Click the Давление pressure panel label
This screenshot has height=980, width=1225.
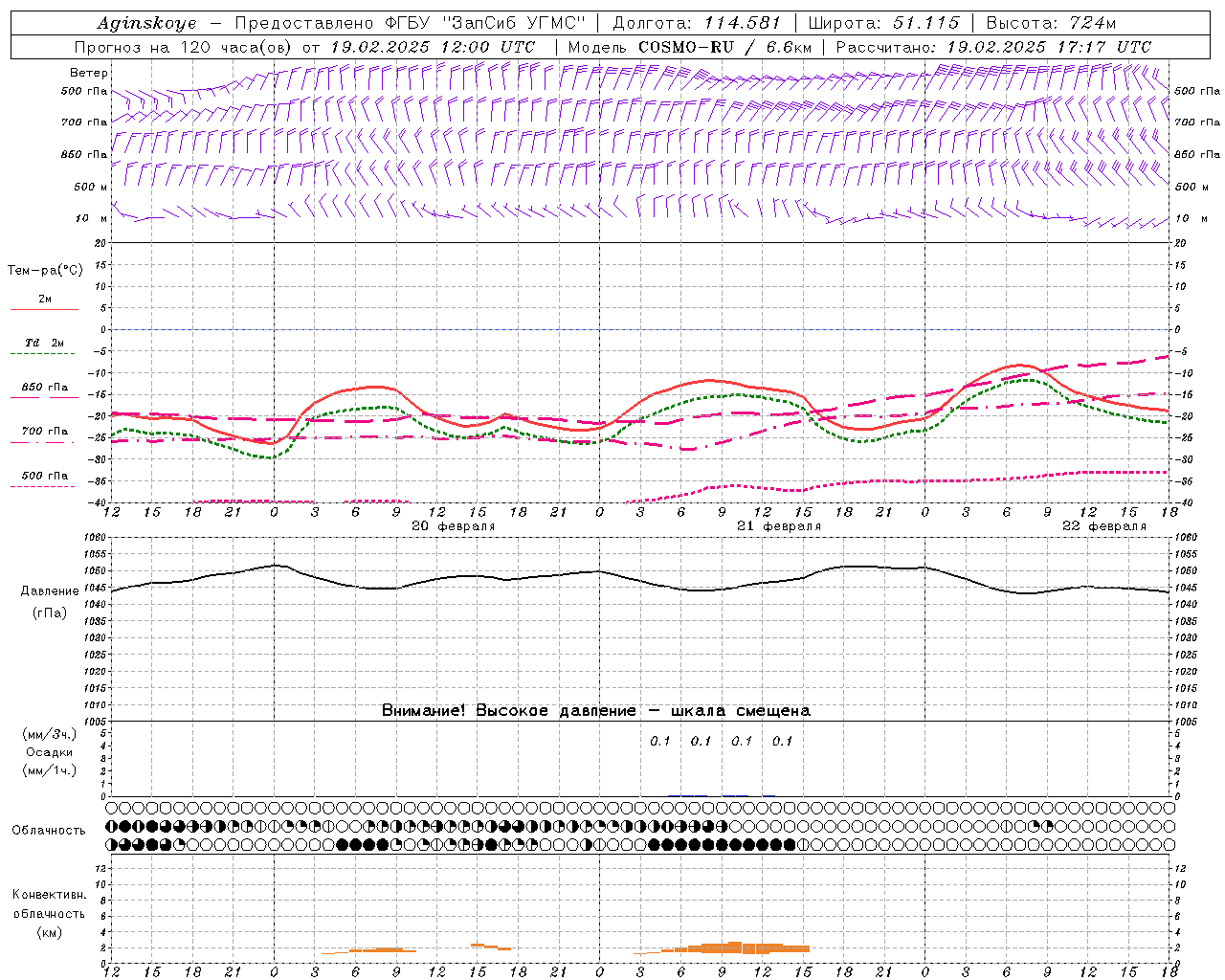(x=50, y=591)
